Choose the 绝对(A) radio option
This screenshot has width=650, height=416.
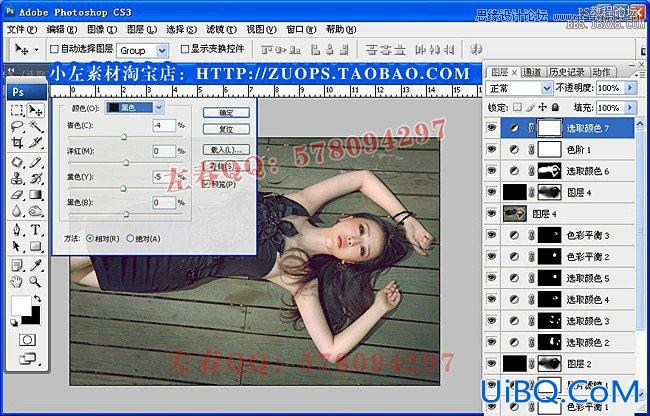130,239
